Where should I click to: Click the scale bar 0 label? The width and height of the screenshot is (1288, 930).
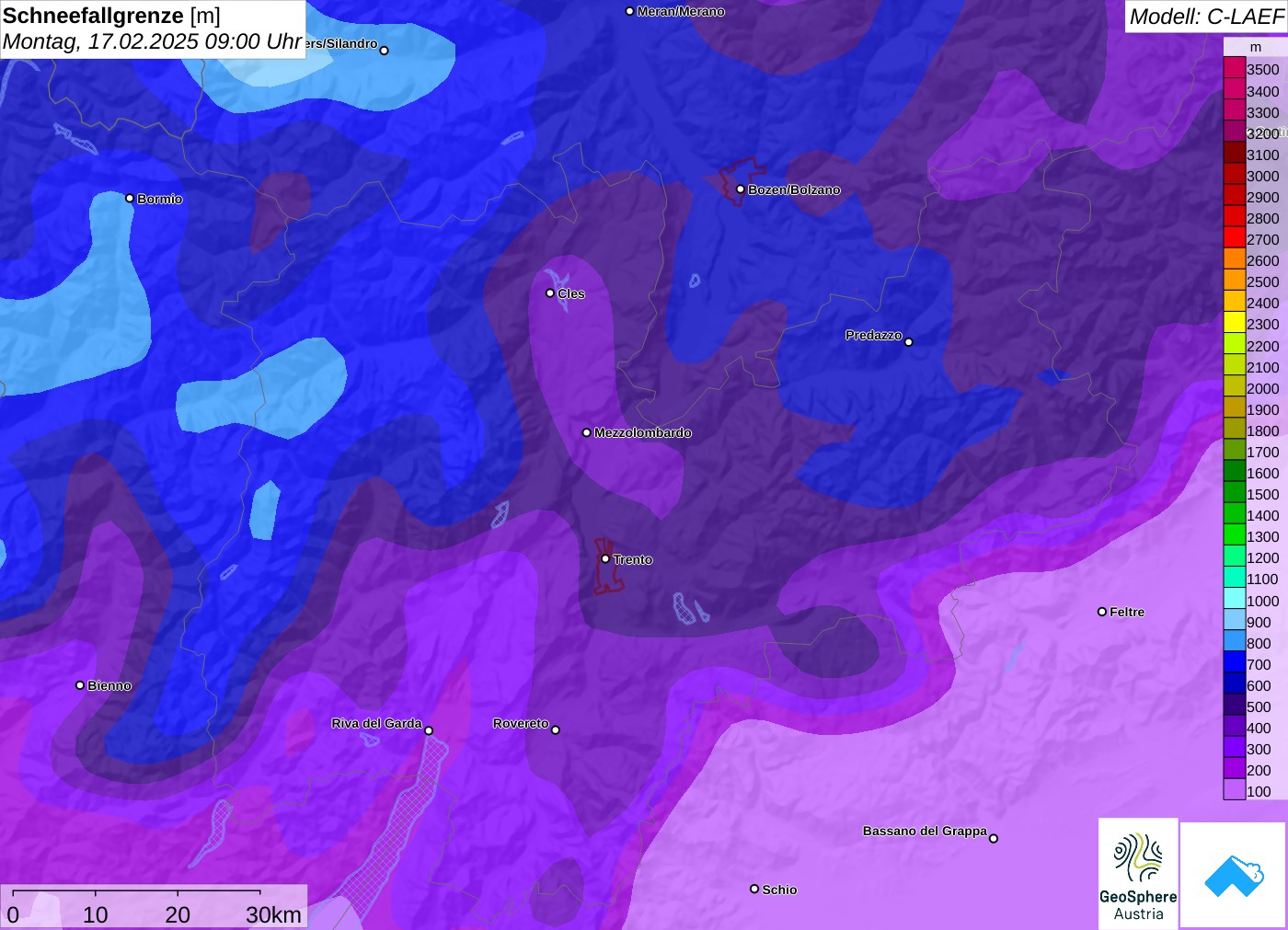coord(13,914)
